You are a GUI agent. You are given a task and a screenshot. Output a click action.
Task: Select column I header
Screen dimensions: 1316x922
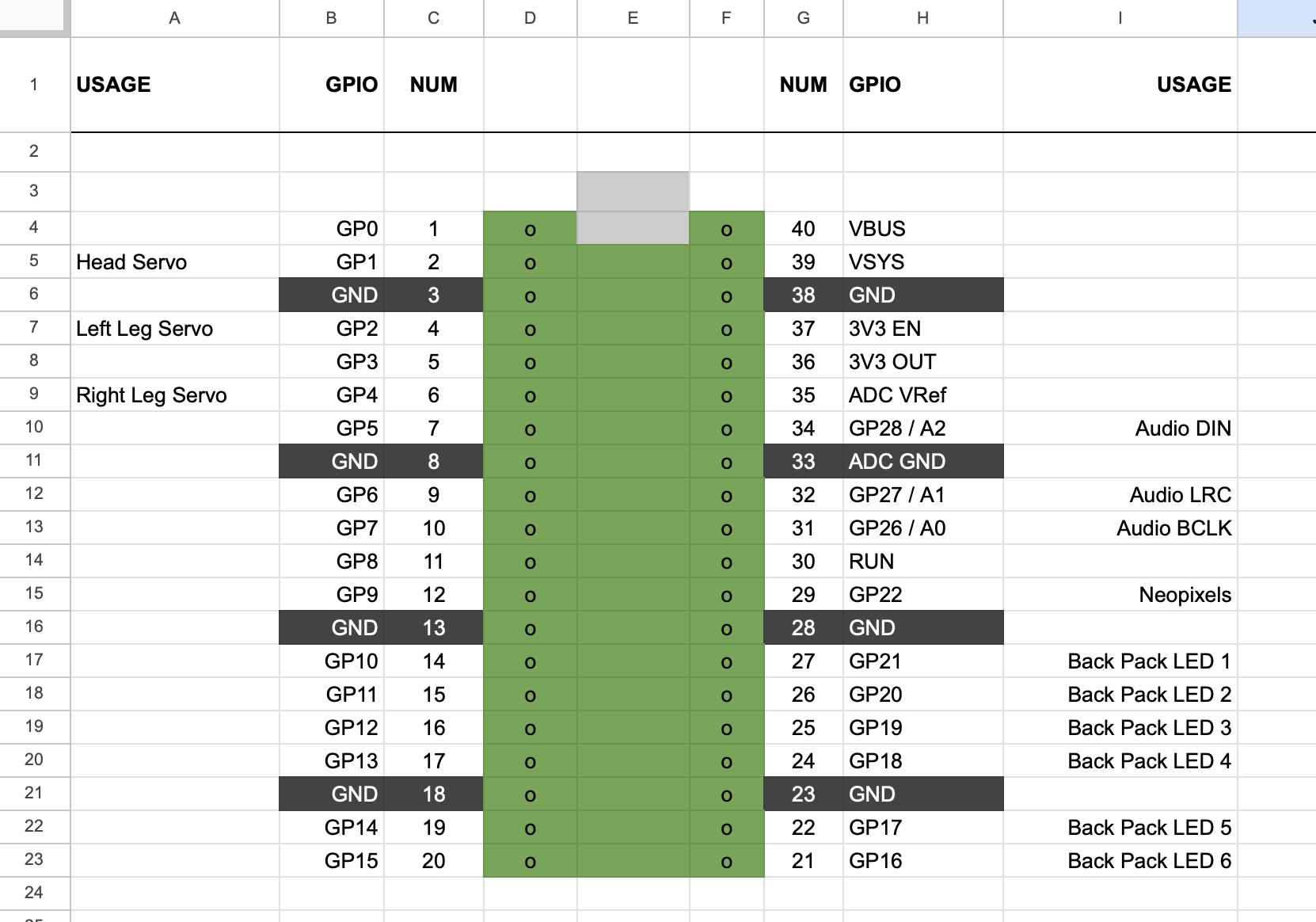(1120, 18)
